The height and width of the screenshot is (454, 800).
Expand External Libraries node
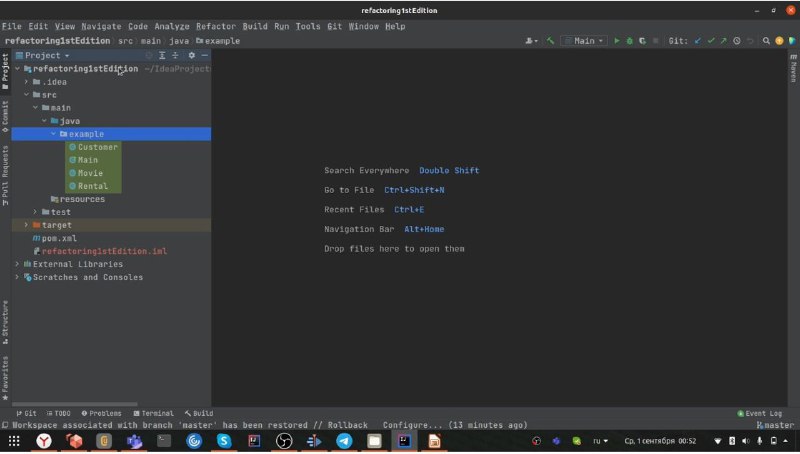pos(18,264)
